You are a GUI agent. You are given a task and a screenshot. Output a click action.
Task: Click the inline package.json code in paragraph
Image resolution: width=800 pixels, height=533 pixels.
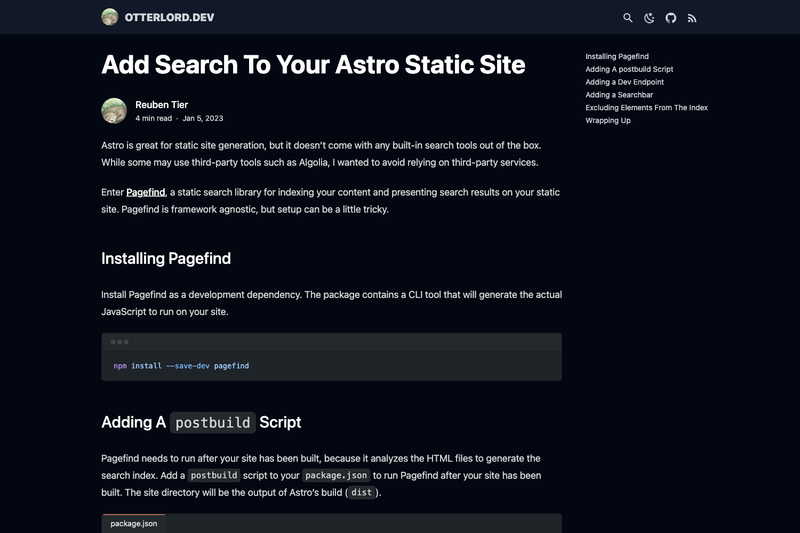click(336, 475)
